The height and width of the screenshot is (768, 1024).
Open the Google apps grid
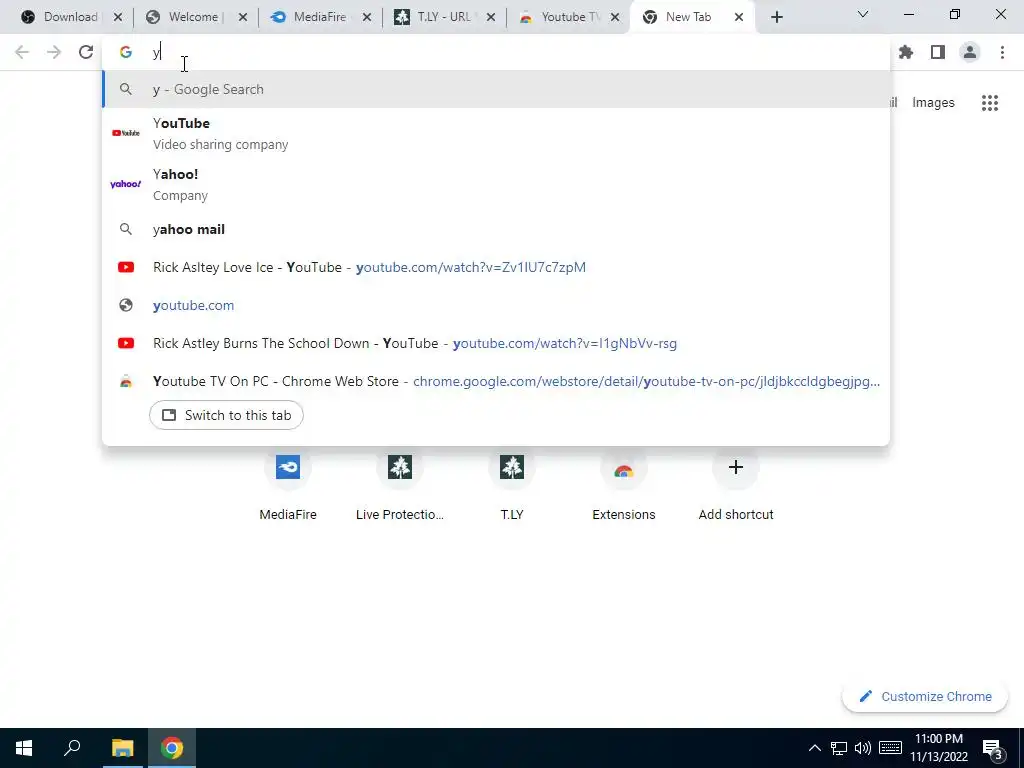990,103
